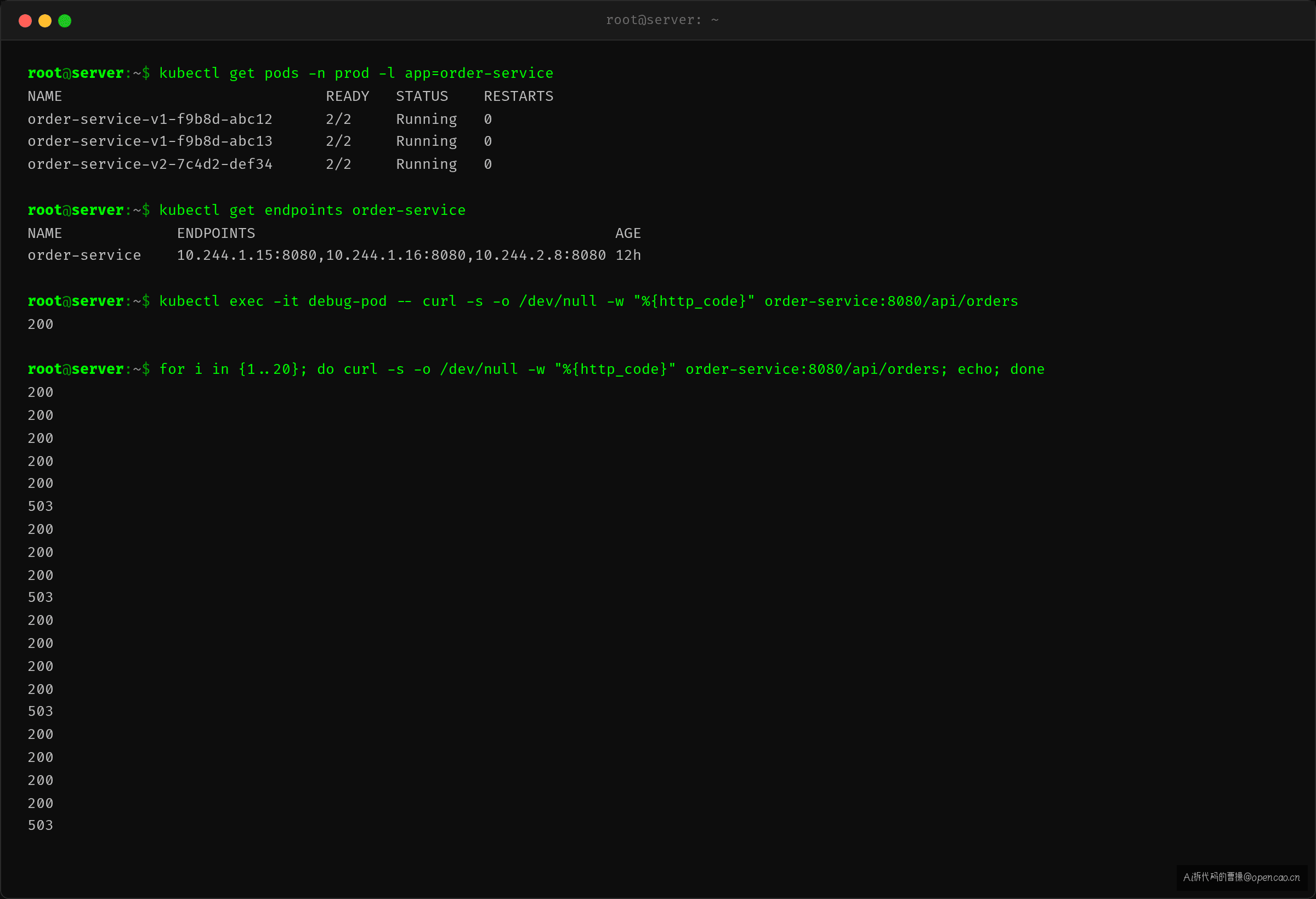The height and width of the screenshot is (899, 1316).
Task: Click the yellow minimize window button
Action: point(45,21)
